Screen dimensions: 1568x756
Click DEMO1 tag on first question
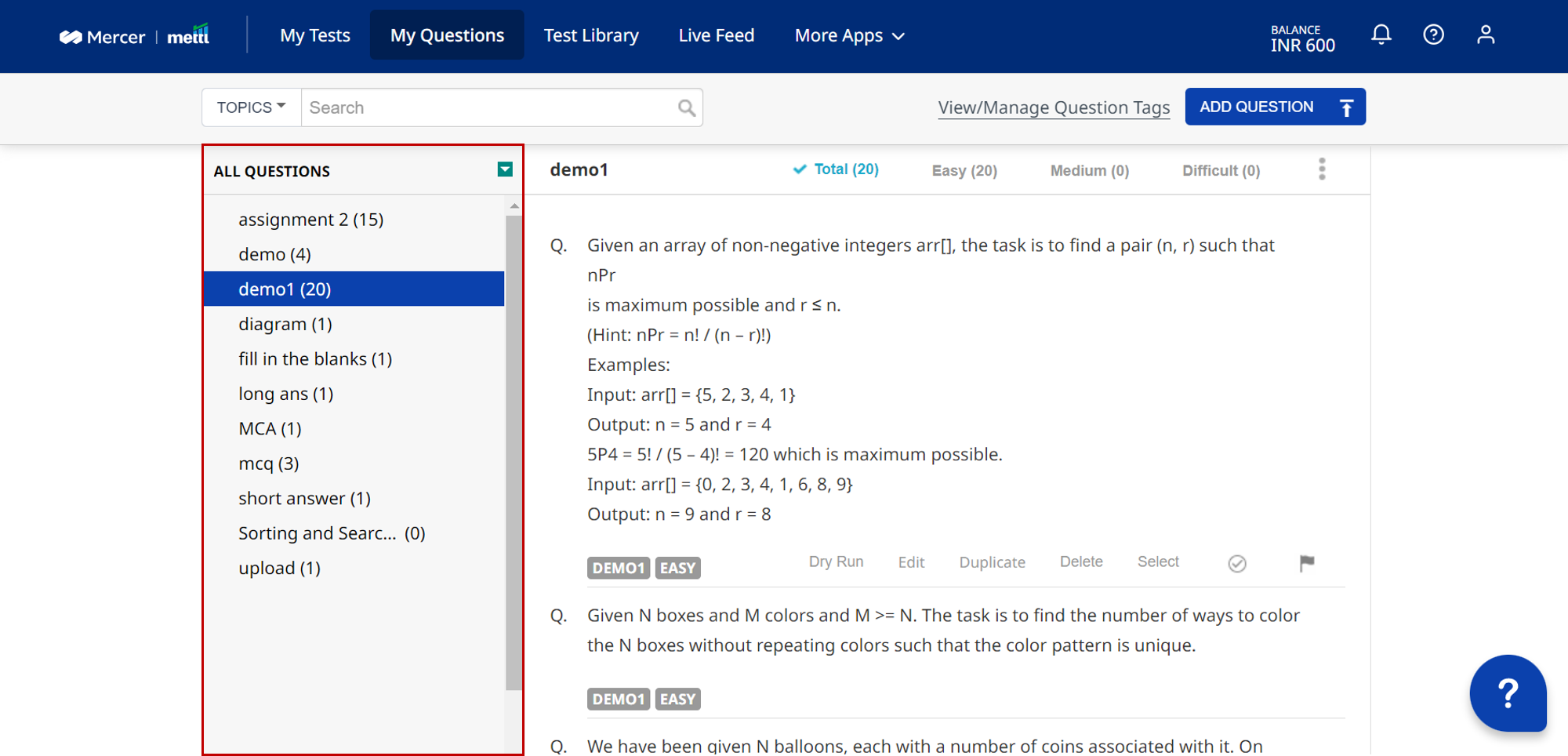[x=619, y=568]
